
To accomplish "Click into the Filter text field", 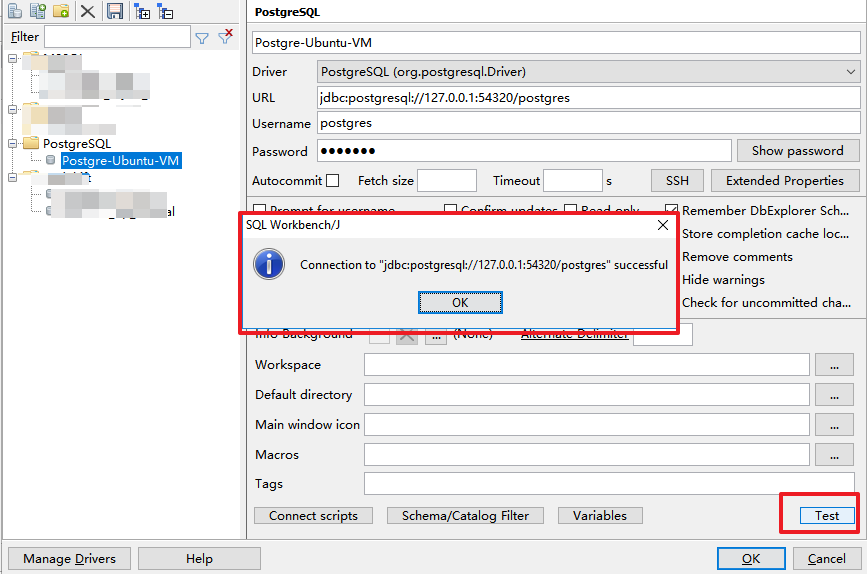I will click(116, 37).
